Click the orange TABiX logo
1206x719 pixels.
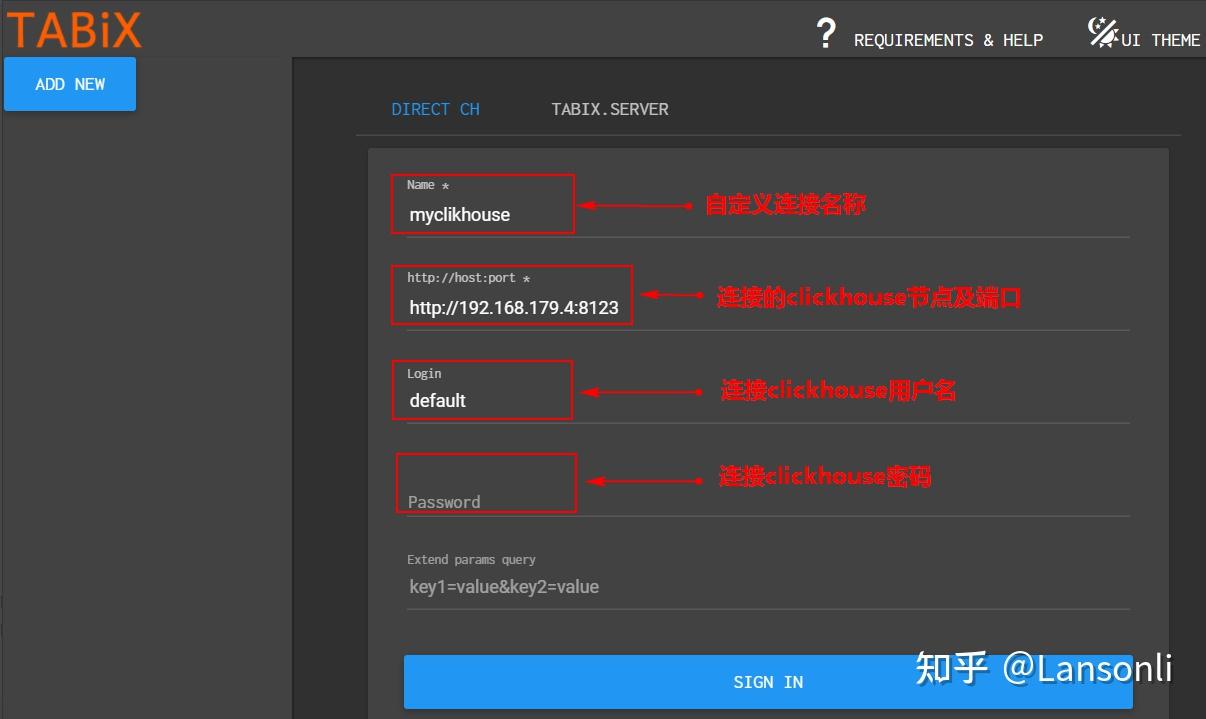click(73, 29)
